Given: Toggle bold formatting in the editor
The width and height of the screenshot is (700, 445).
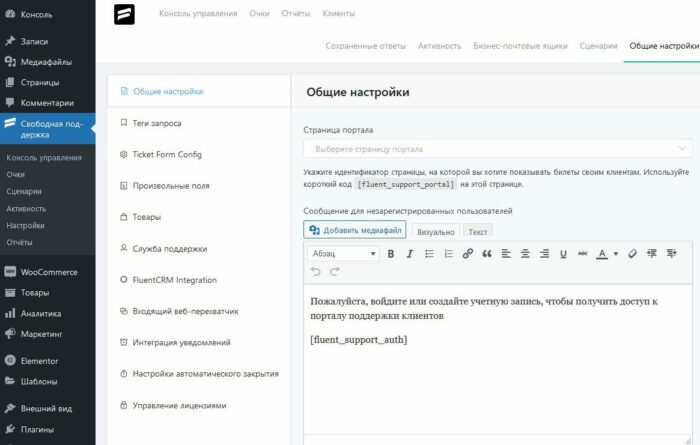Looking at the screenshot, I should click(391, 254).
